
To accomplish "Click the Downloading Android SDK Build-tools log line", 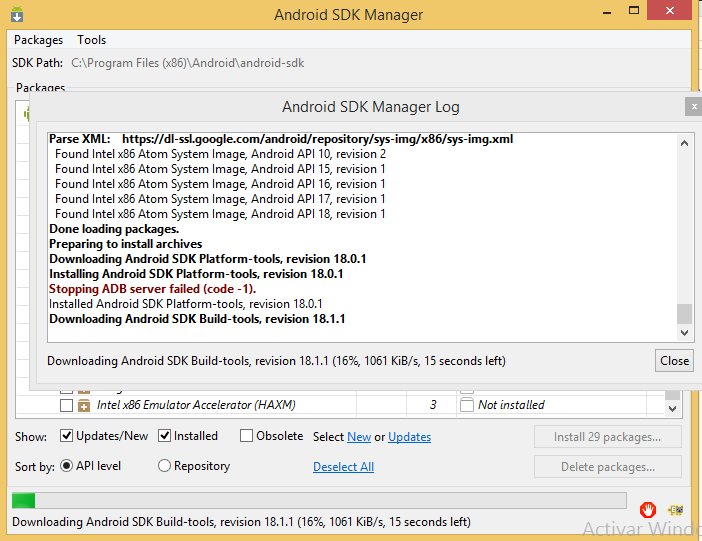I will (x=197, y=319).
